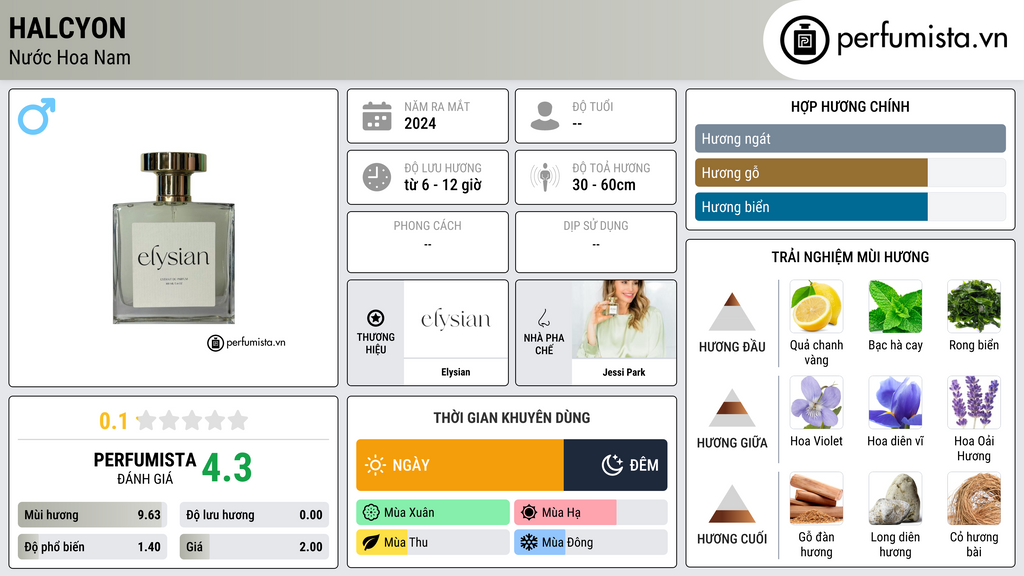Click the sun icon for Mùa Hạ
This screenshot has height=576, width=1024.
pyautogui.click(x=529, y=513)
